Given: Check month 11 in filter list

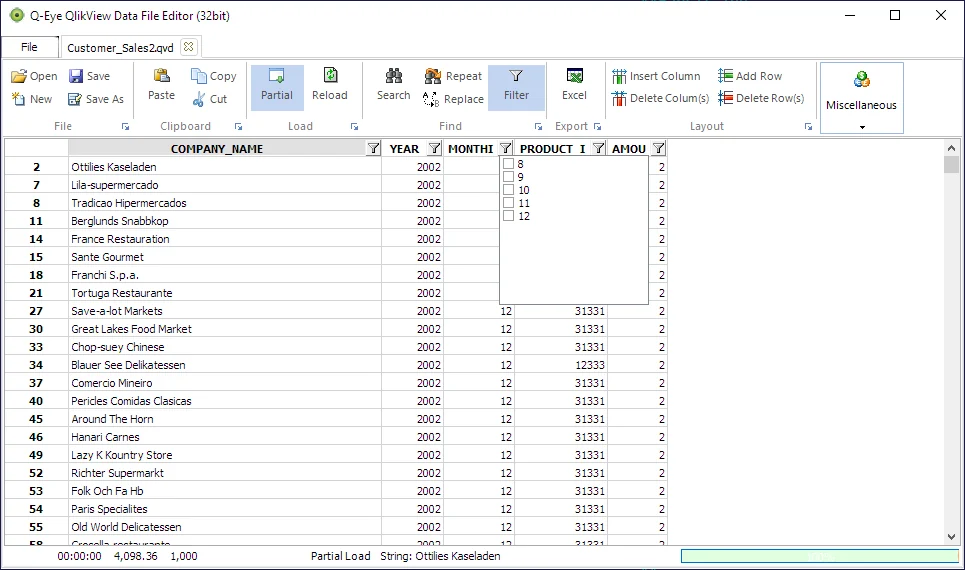Looking at the screenshot, I should [508, 203].
